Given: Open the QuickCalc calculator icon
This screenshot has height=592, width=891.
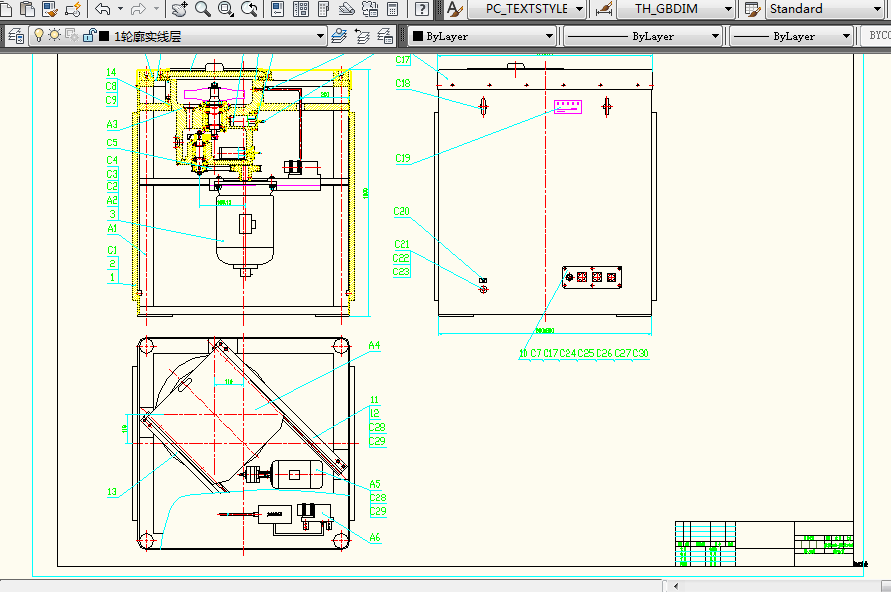Looking at the screenshot, I should [x=393, y=9].
